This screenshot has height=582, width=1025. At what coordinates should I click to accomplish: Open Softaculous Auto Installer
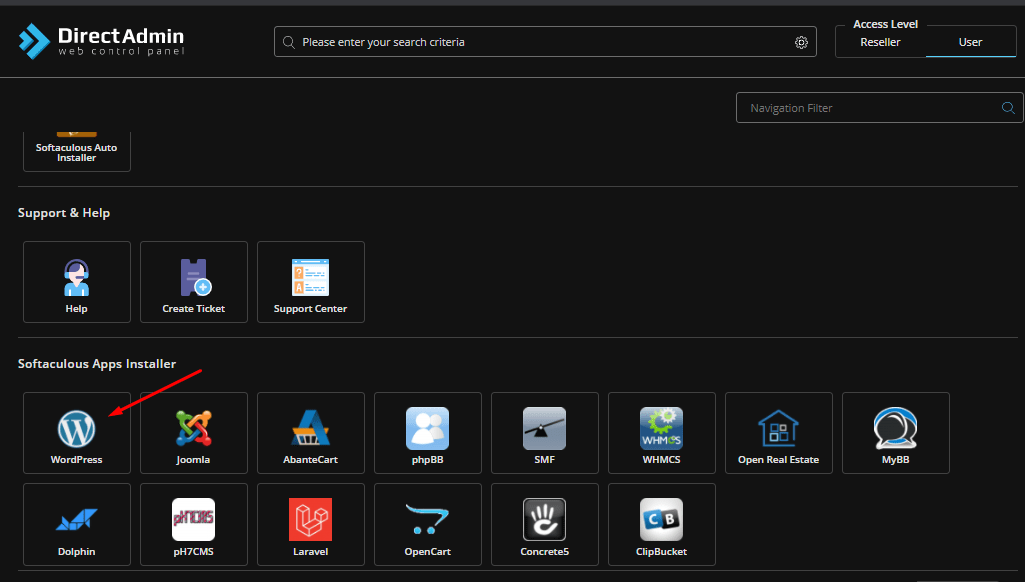coord(76,152)
